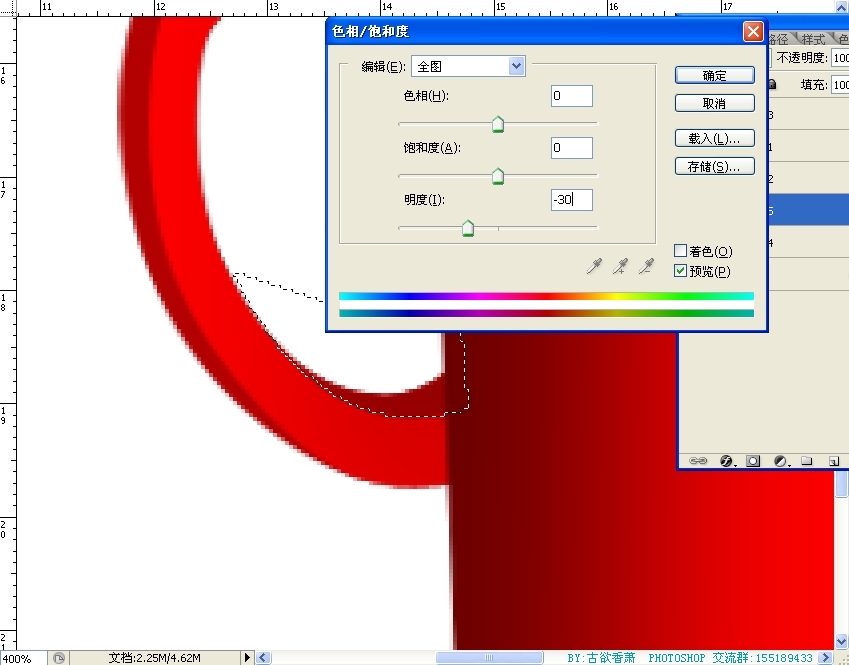Switch to the 路径 (Paths) tab

pyautogui.click(x=779, y=39)
